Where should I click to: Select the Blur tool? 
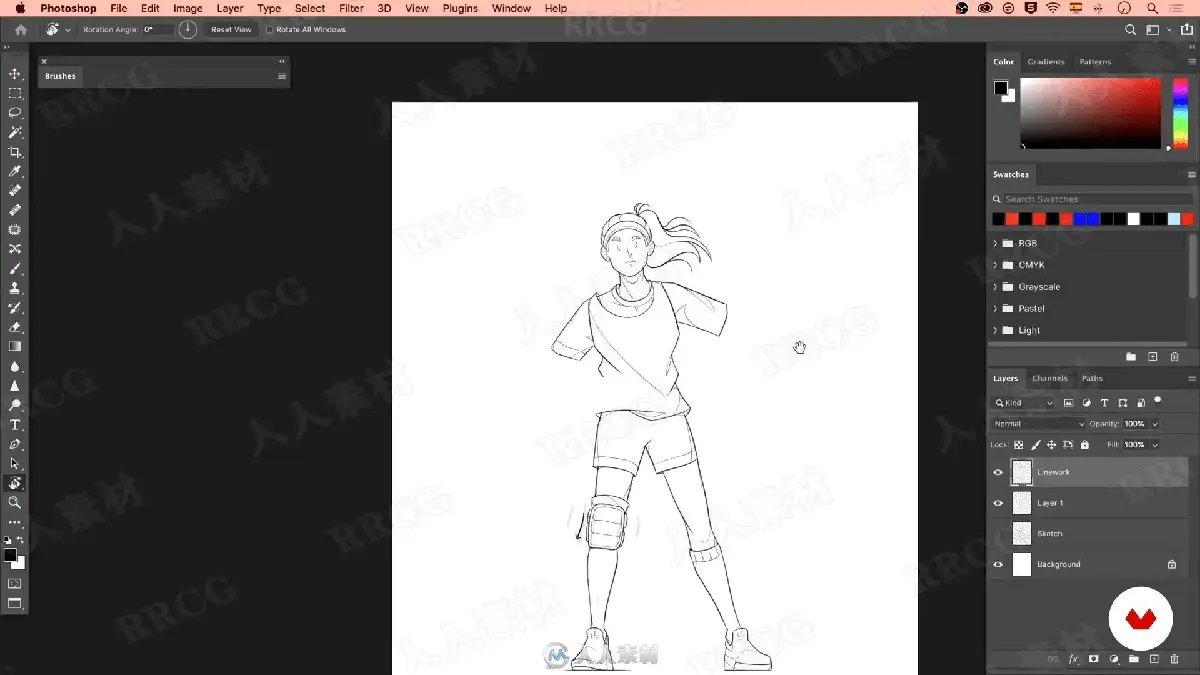15,366
